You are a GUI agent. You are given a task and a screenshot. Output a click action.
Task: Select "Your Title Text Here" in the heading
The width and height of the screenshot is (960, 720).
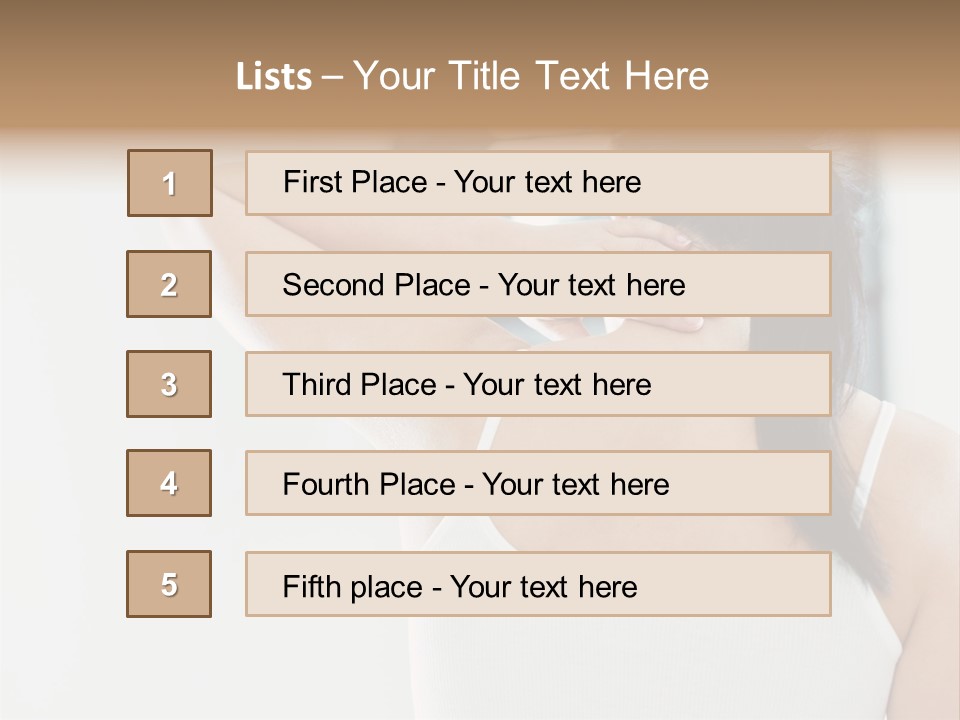pos(531,76)
